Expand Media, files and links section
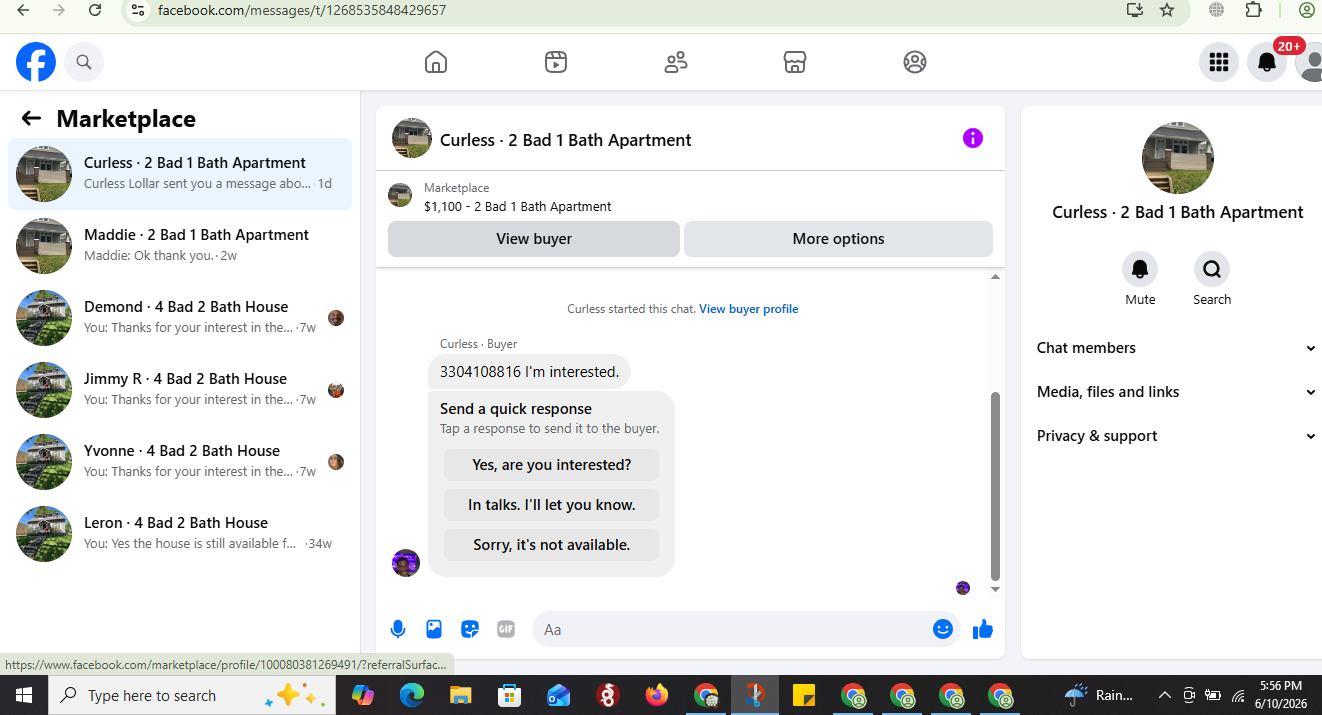This screenshot has height=715, width=1322. tap(1176, 392)
